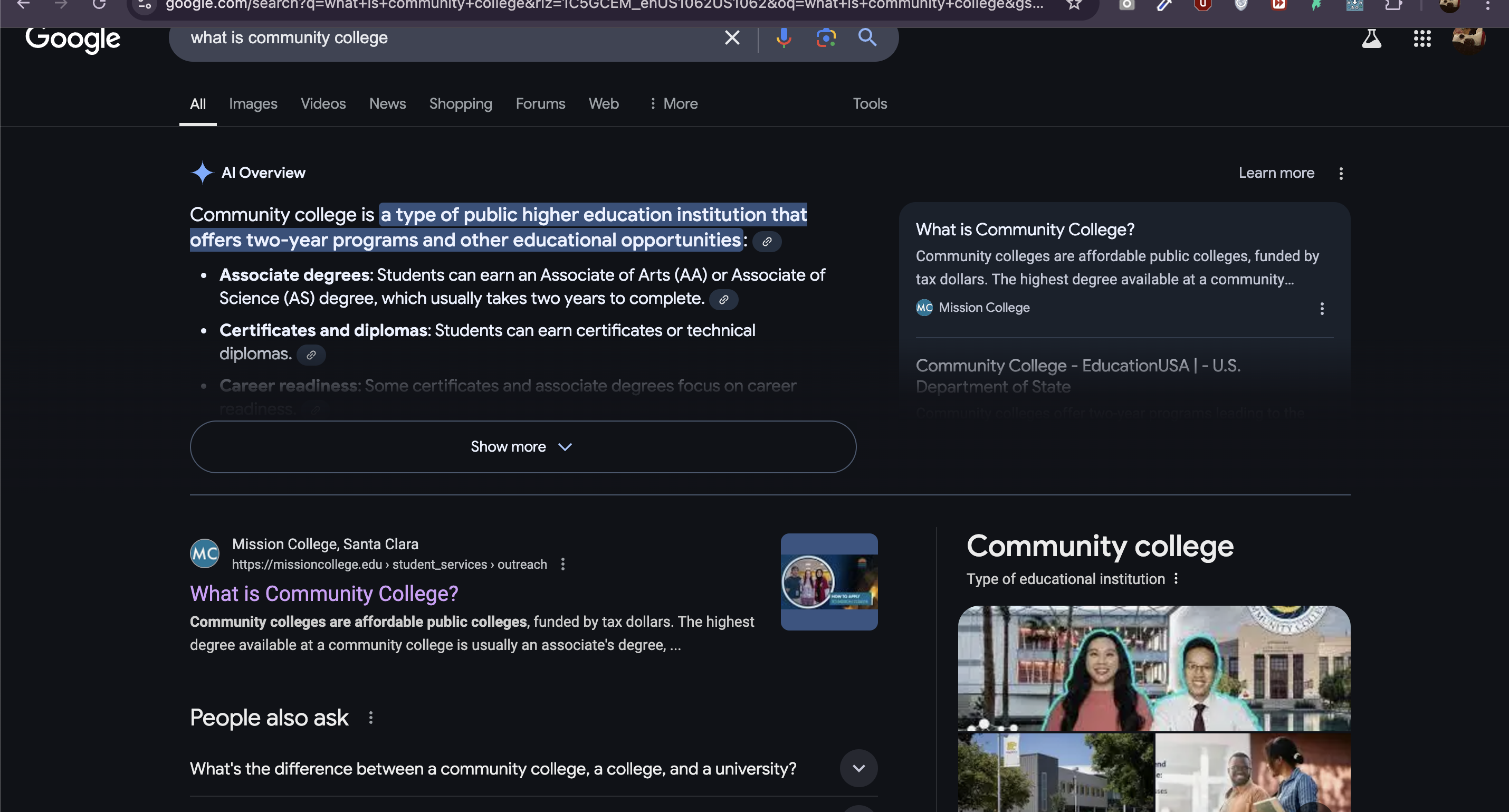
Task: Open Search Labs flask icon
Action: [x=1371, y=39]
